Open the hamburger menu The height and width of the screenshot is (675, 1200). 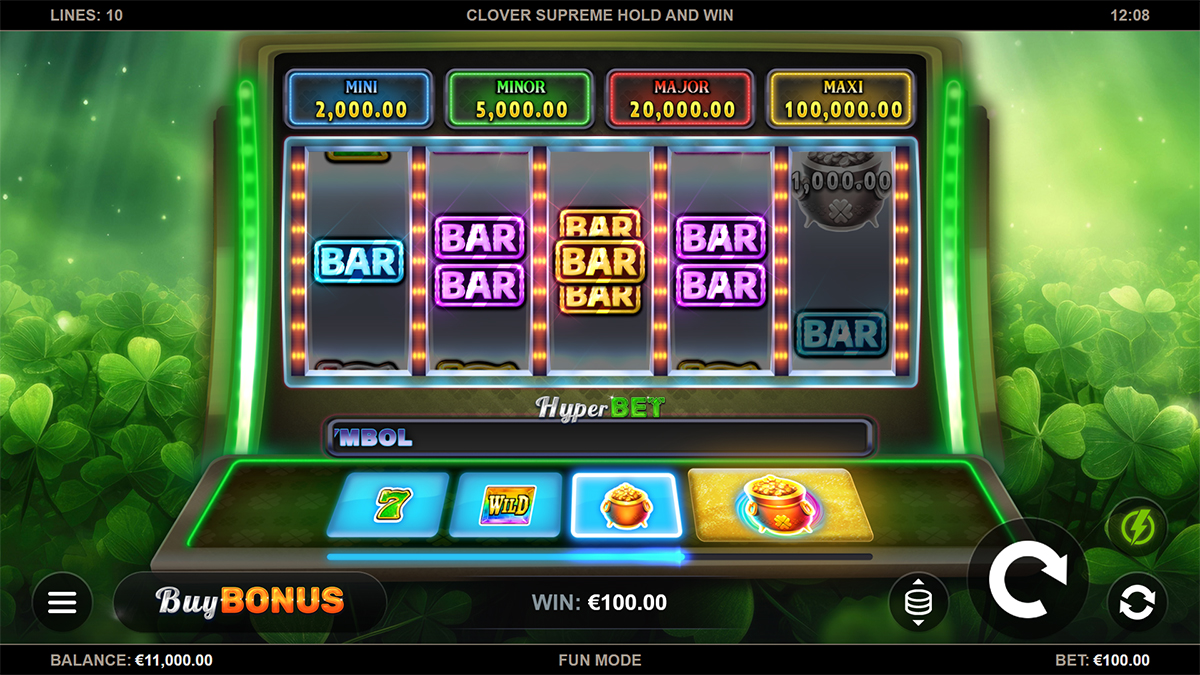coord(62,601)
